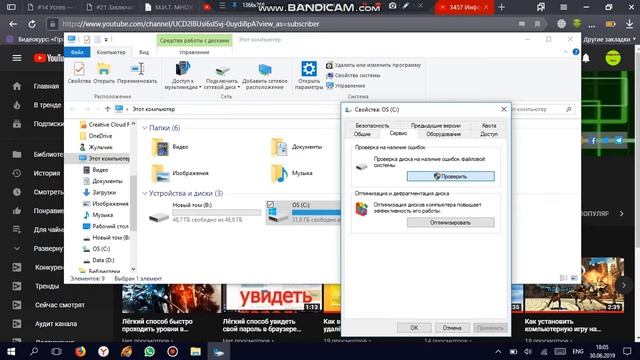Open the Windows Start menu
This screenshot has width=640, height=360.
tap(11, 351)
